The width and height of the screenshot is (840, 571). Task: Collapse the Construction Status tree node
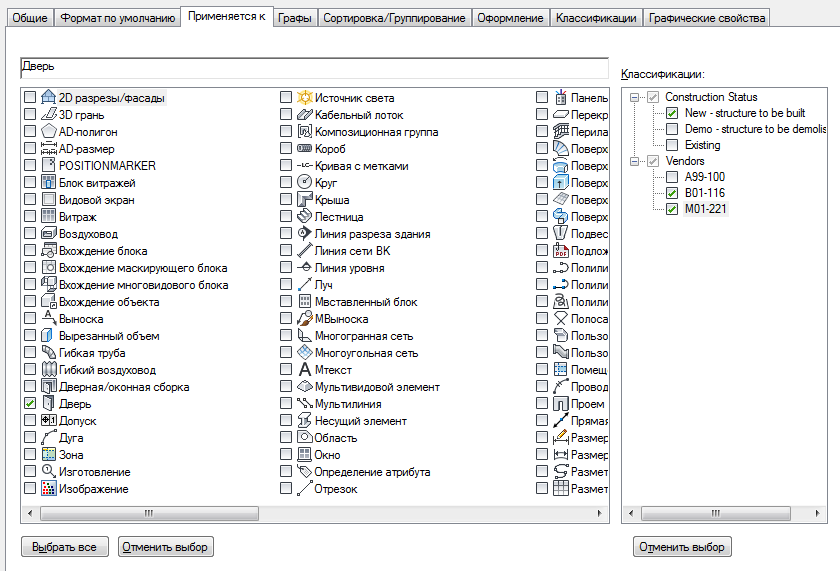[x=634, y=97]
